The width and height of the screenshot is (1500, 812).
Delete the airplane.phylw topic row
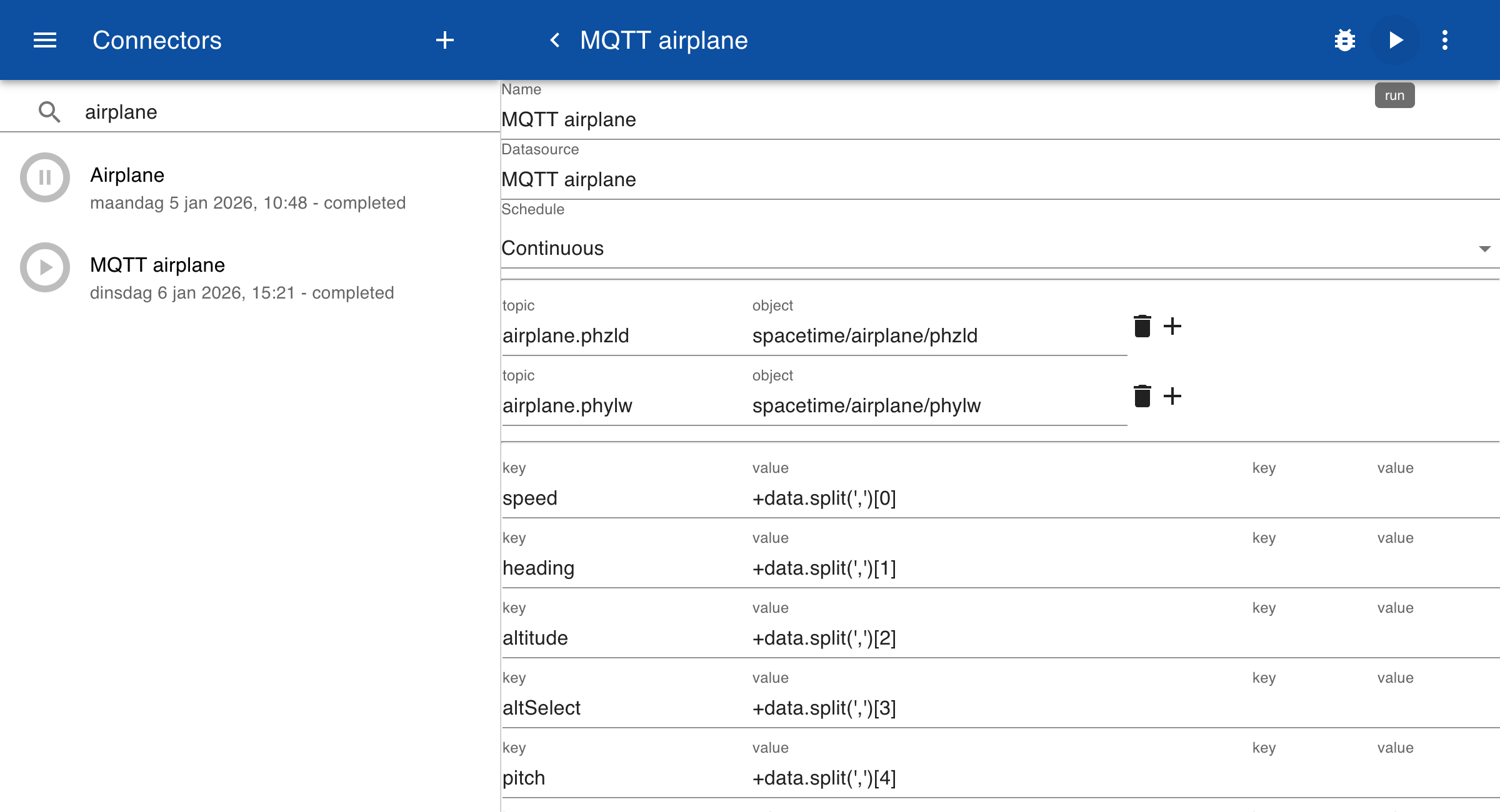pyautogui.click(x=1142, y=396)
